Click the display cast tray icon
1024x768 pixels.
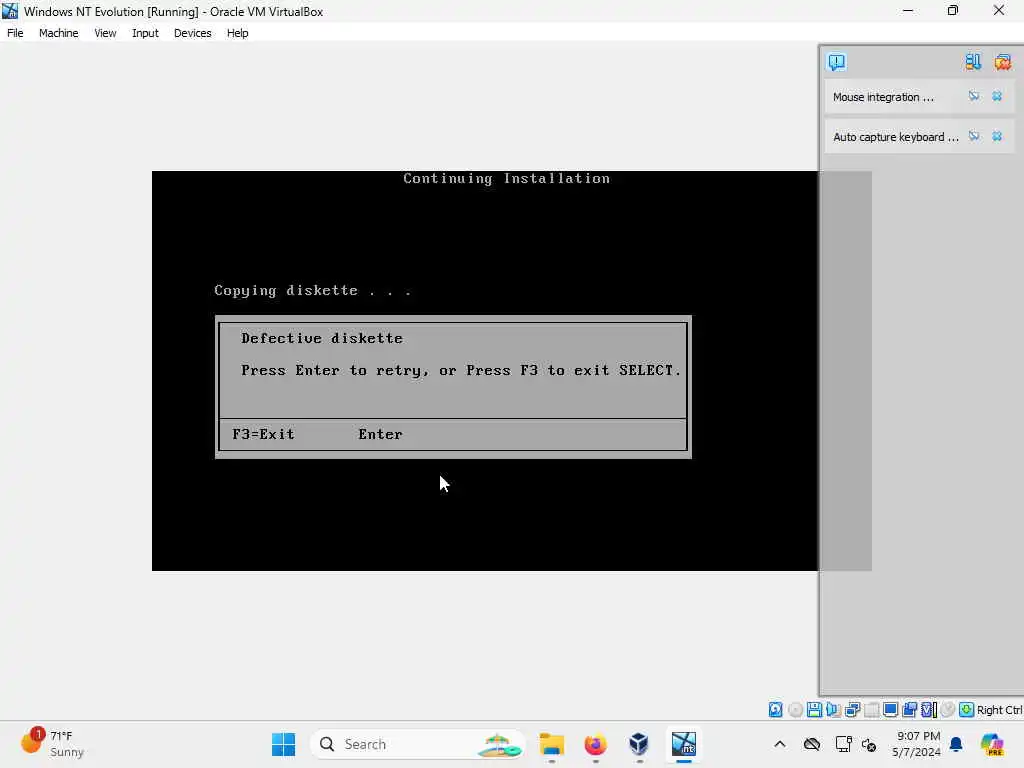[x=843, y=744]
